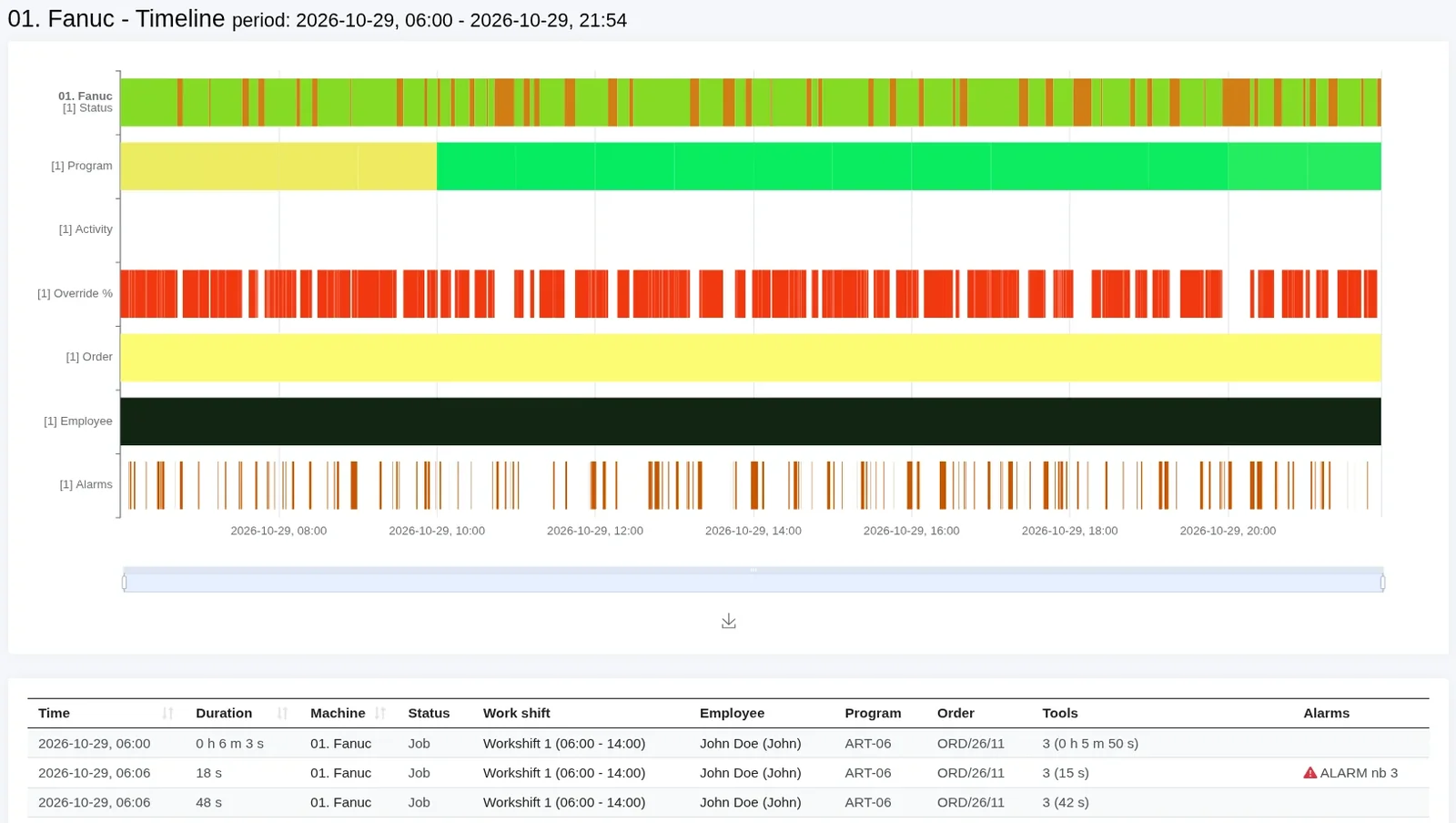Click the '[1] Order' row label
Screen dimensions: 1456x823
click(89, 357)
